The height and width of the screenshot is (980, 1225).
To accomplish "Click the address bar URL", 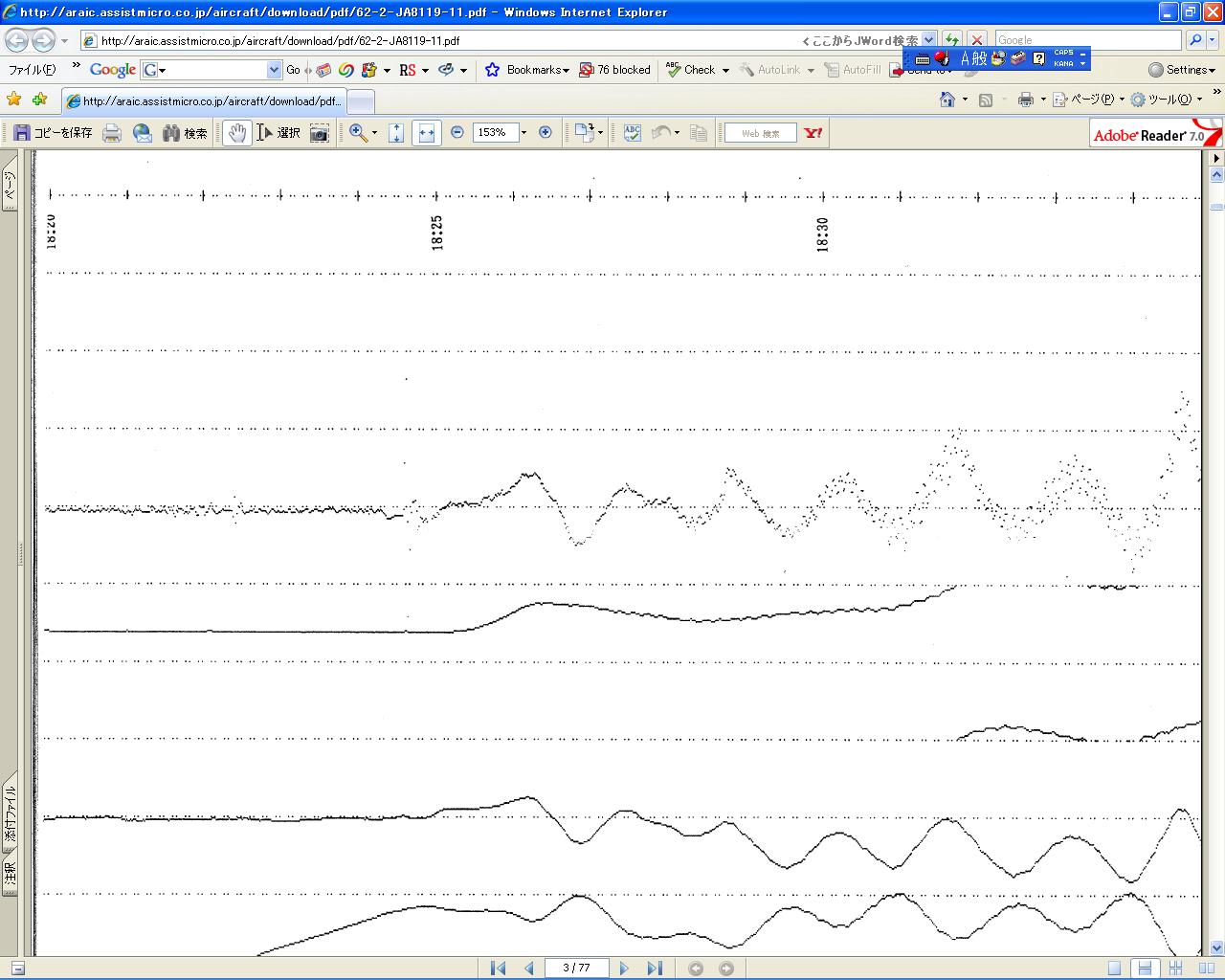I will (x=280, y=41).
